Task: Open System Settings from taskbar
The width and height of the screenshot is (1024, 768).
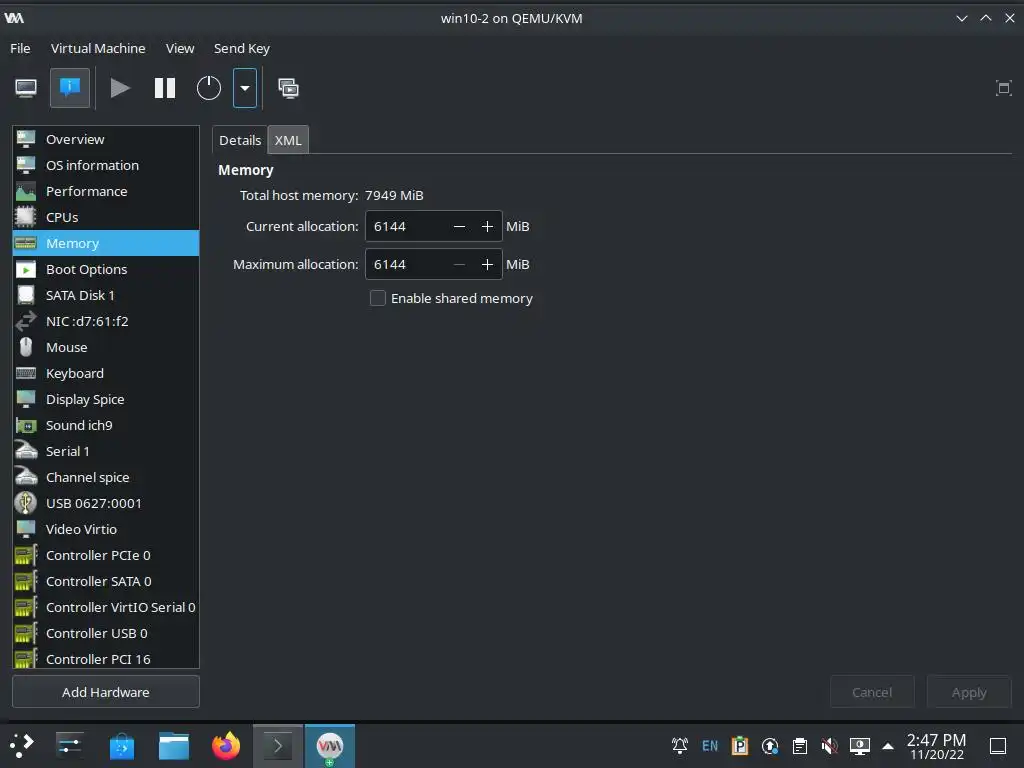Action: 69,745
